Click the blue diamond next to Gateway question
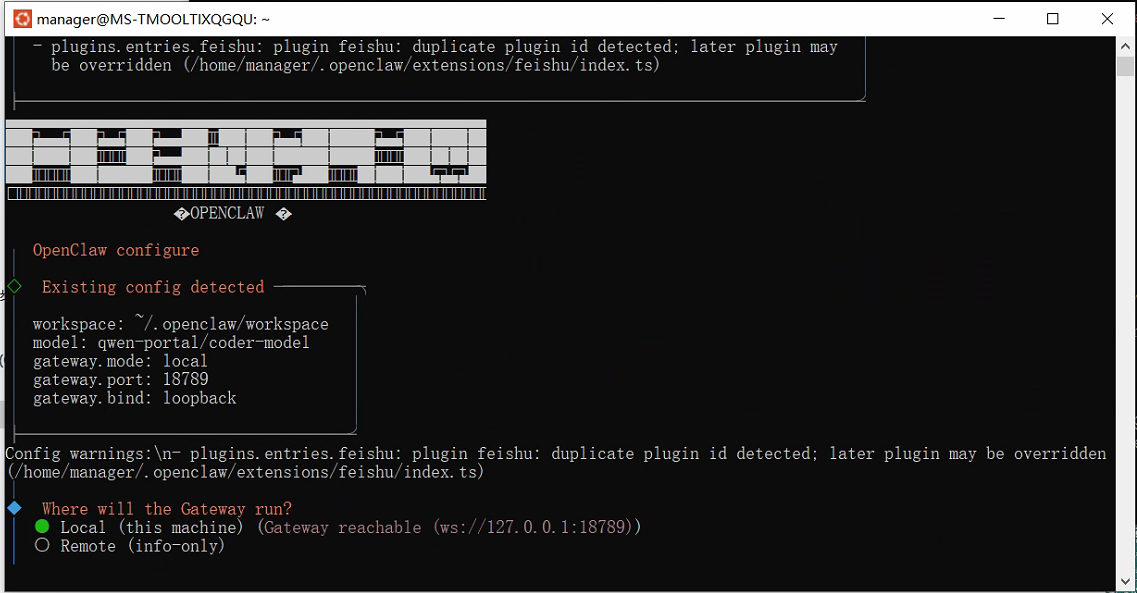Viewport: 1137px width, 593px height. coord(15,508)
